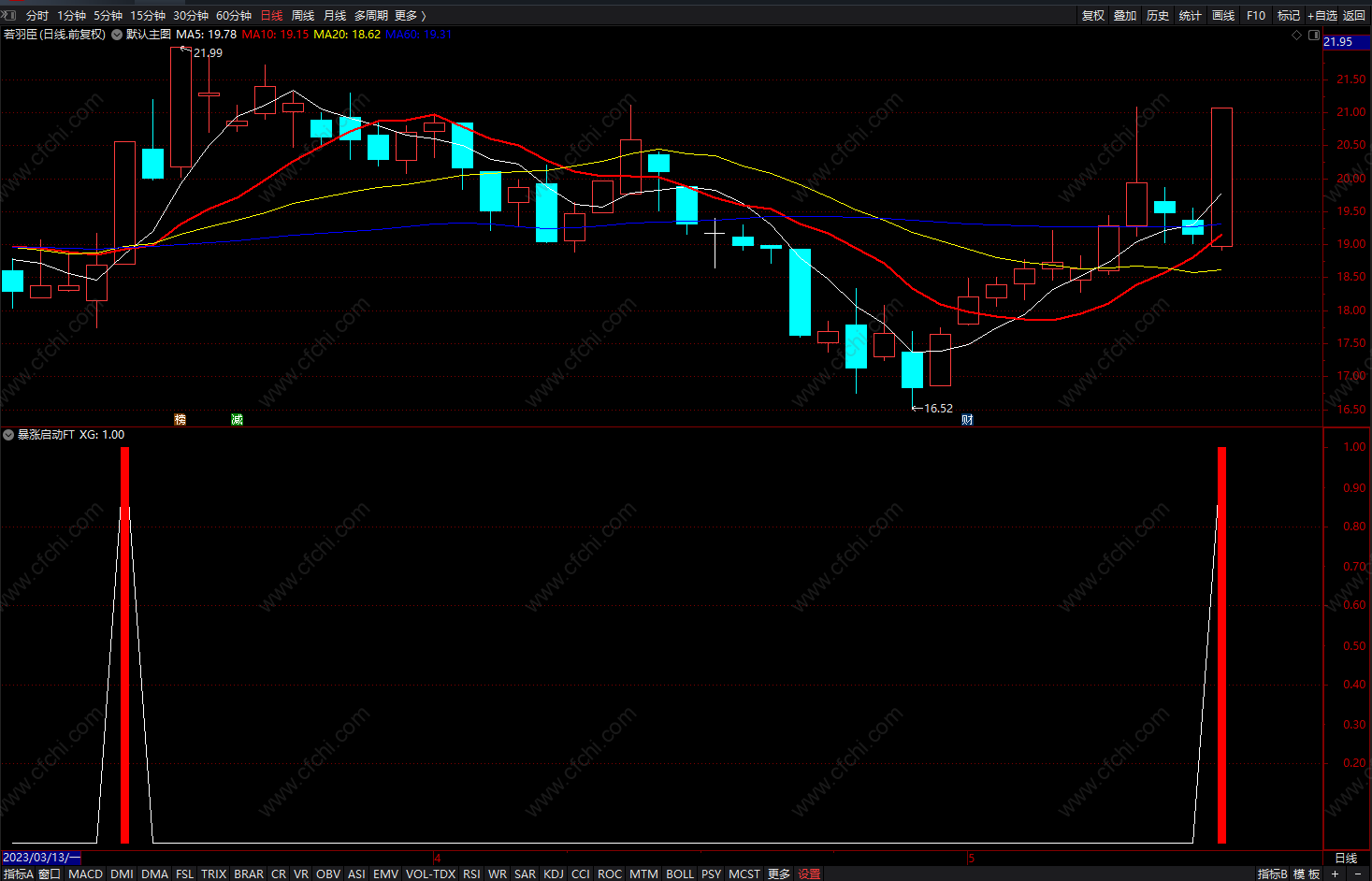Click the date label 2023/03/13

coord(41,858)
